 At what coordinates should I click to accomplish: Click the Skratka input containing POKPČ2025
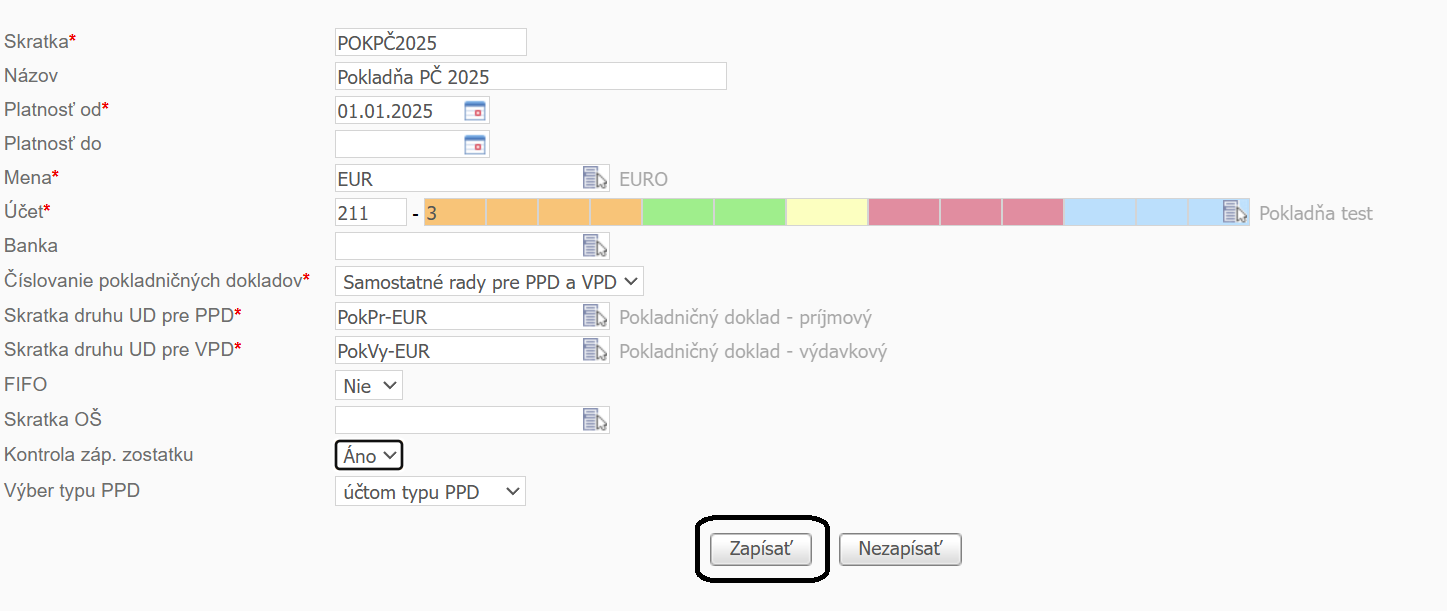430,42
